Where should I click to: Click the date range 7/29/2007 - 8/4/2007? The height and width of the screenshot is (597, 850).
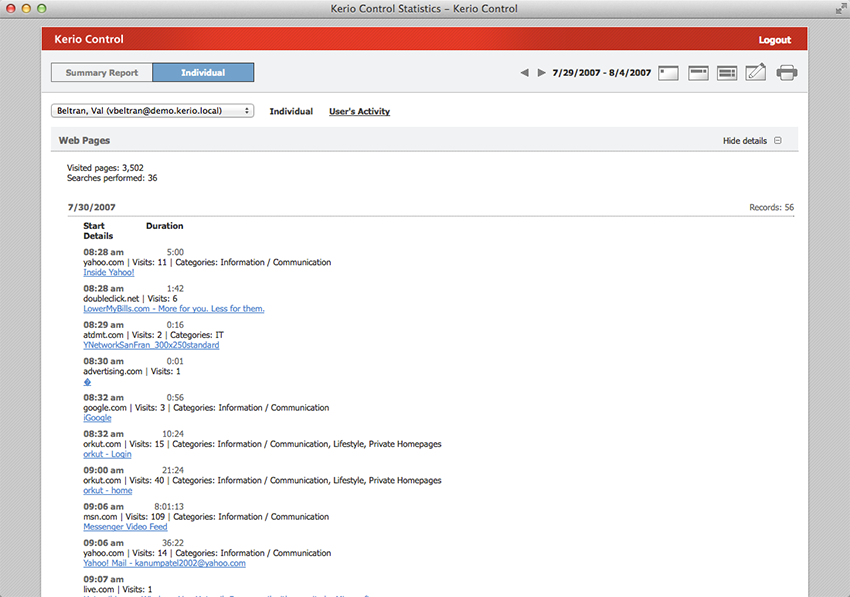coord(602,73)
